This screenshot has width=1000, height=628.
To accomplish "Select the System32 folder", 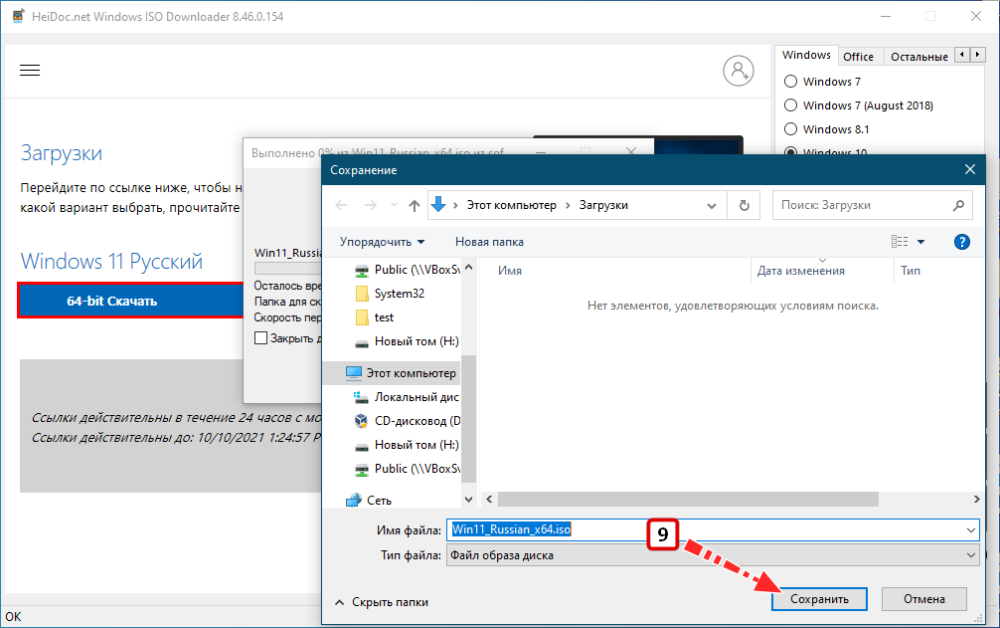I will click(x=398, y=293).
